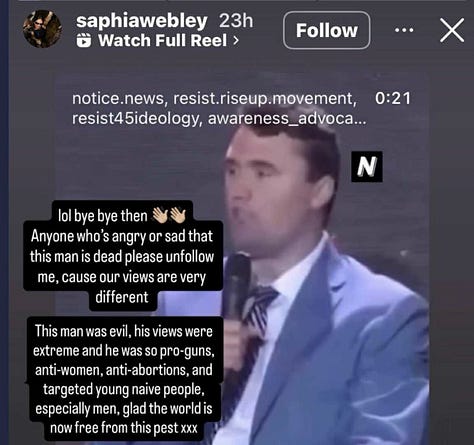The width and height of the screenshot is (474, 445).
Task: Click the first story progress bar segment
Action: point(92,1)
